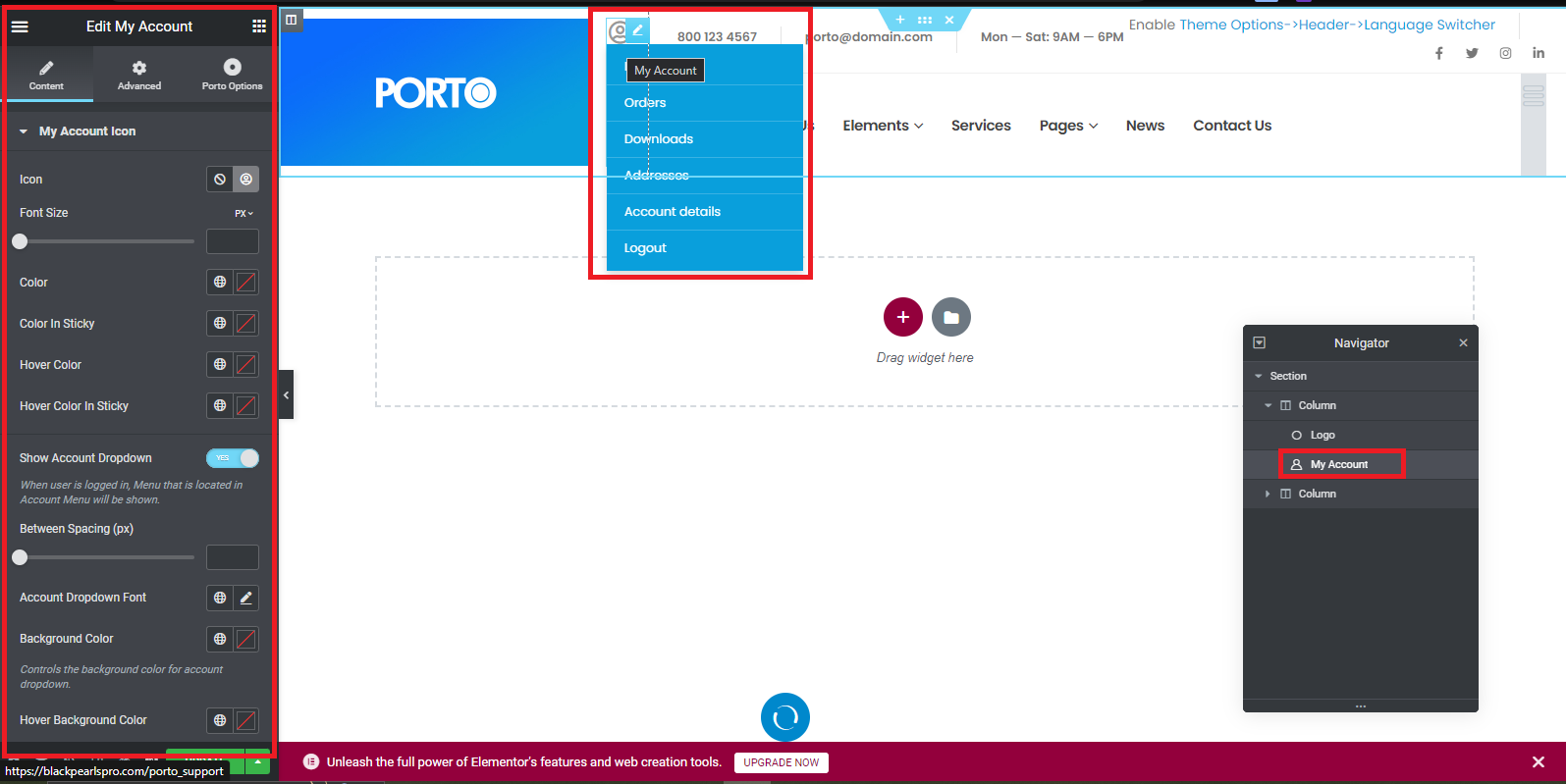Dock the Navigator panel
1566x784 pixels.
click(1260, 343)
